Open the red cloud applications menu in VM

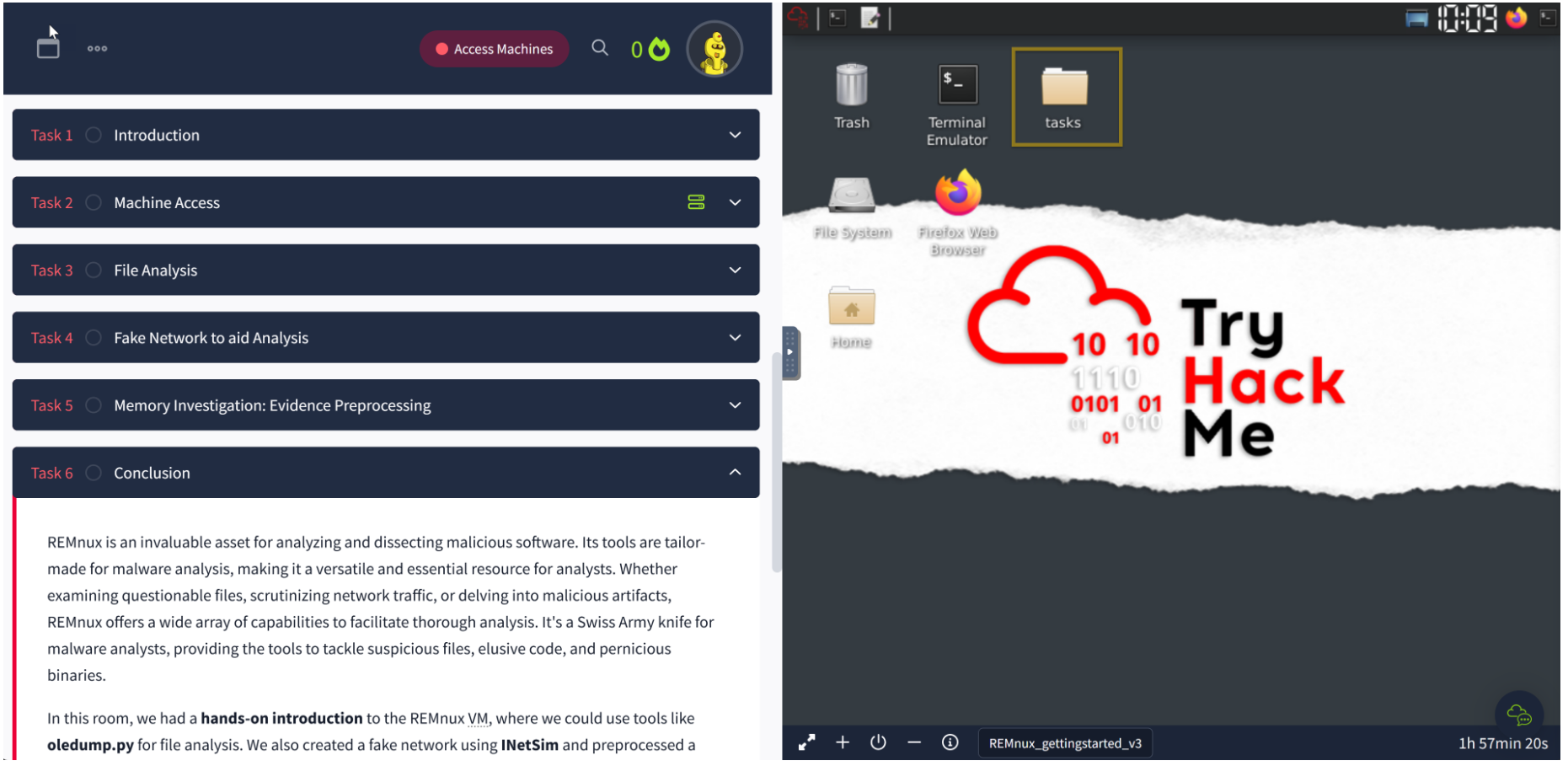point(797,18)
